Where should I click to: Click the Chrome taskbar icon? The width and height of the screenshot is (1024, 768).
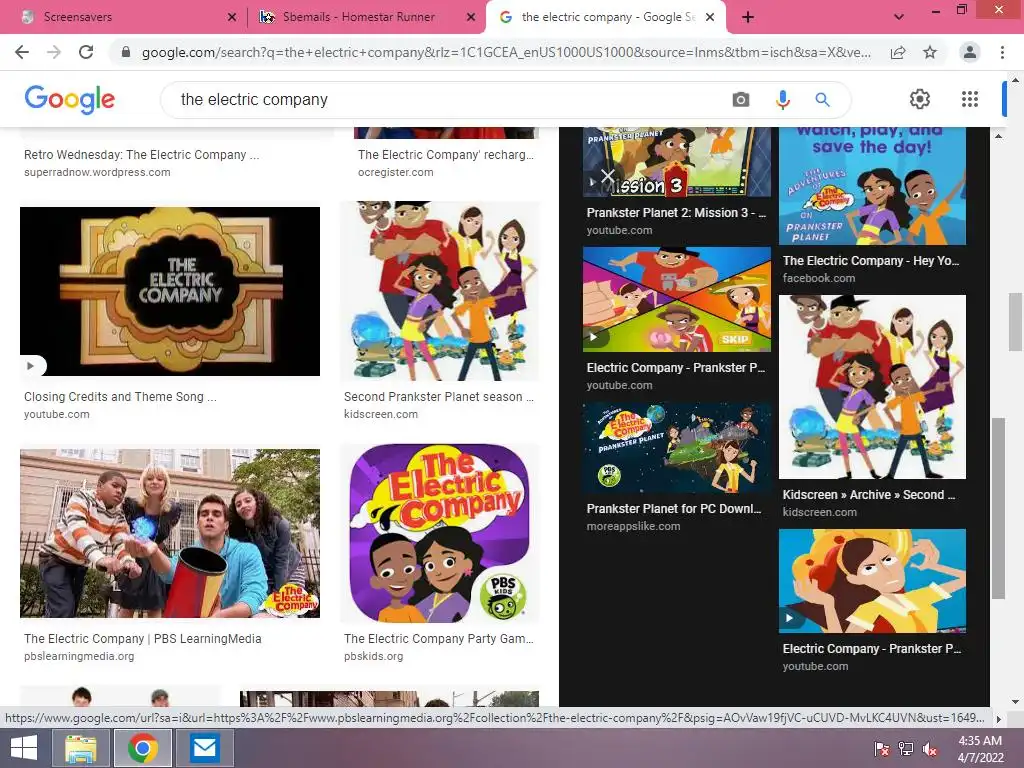(x=143, y=748)
